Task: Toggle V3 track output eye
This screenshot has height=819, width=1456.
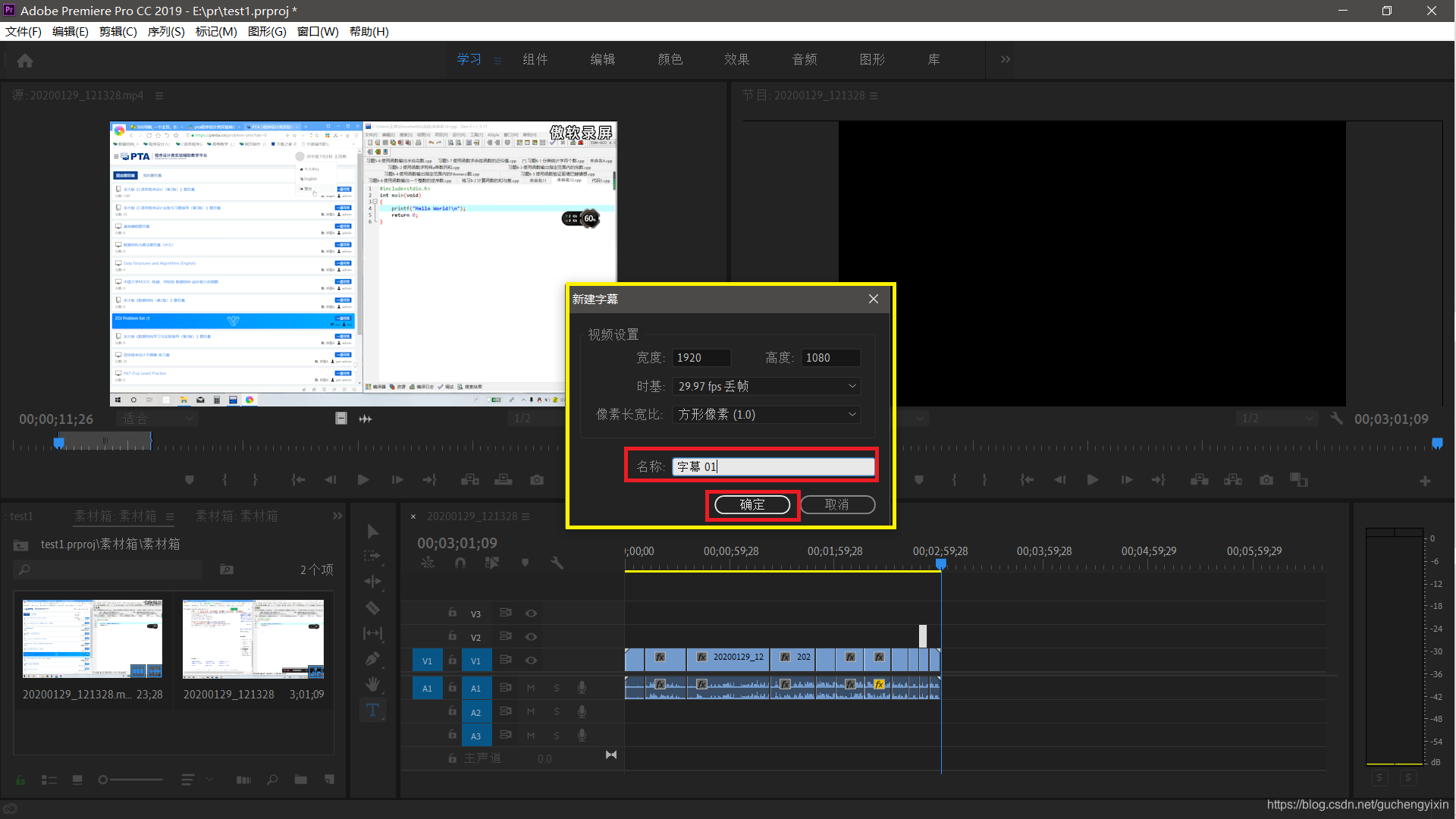Action: pos(531,613)
